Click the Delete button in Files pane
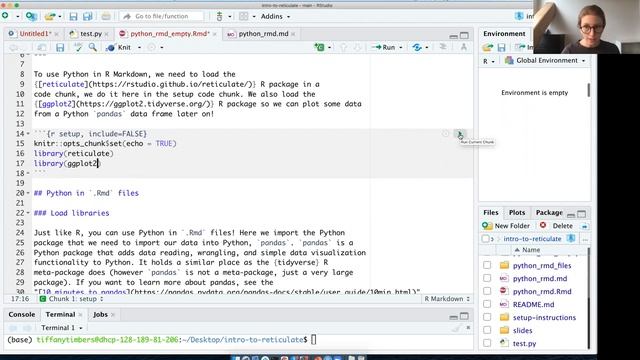Viewport: 640px width, 360px height. click(557, 226)
